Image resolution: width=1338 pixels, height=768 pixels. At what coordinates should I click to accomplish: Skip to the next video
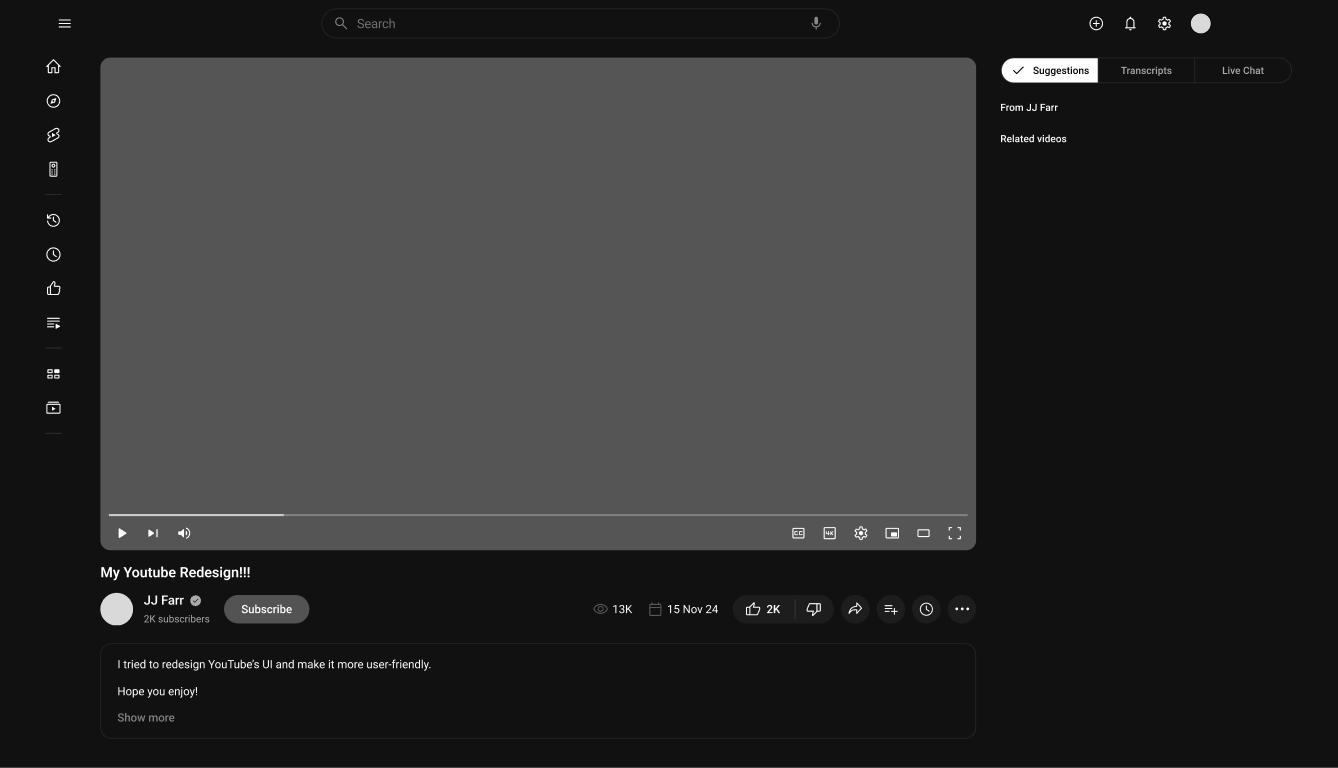click(x=153, y=533)
